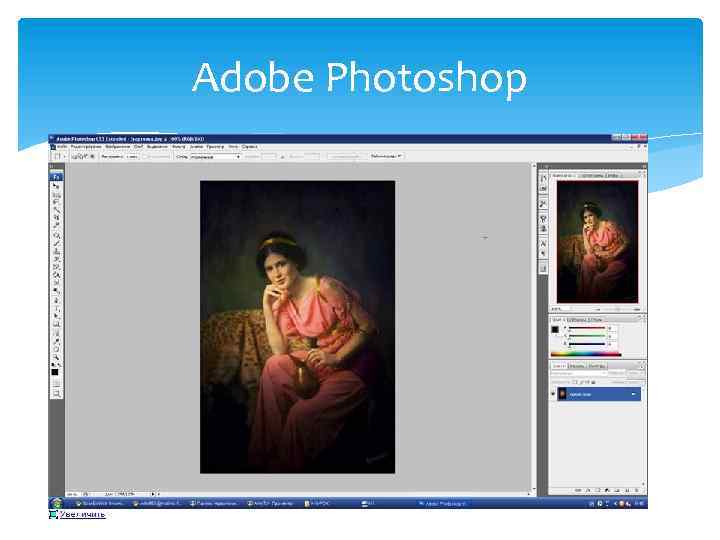The width and height of the screenshot is (720, 540).
Task: Select the Lasso tool
Action: click(56, 202)
